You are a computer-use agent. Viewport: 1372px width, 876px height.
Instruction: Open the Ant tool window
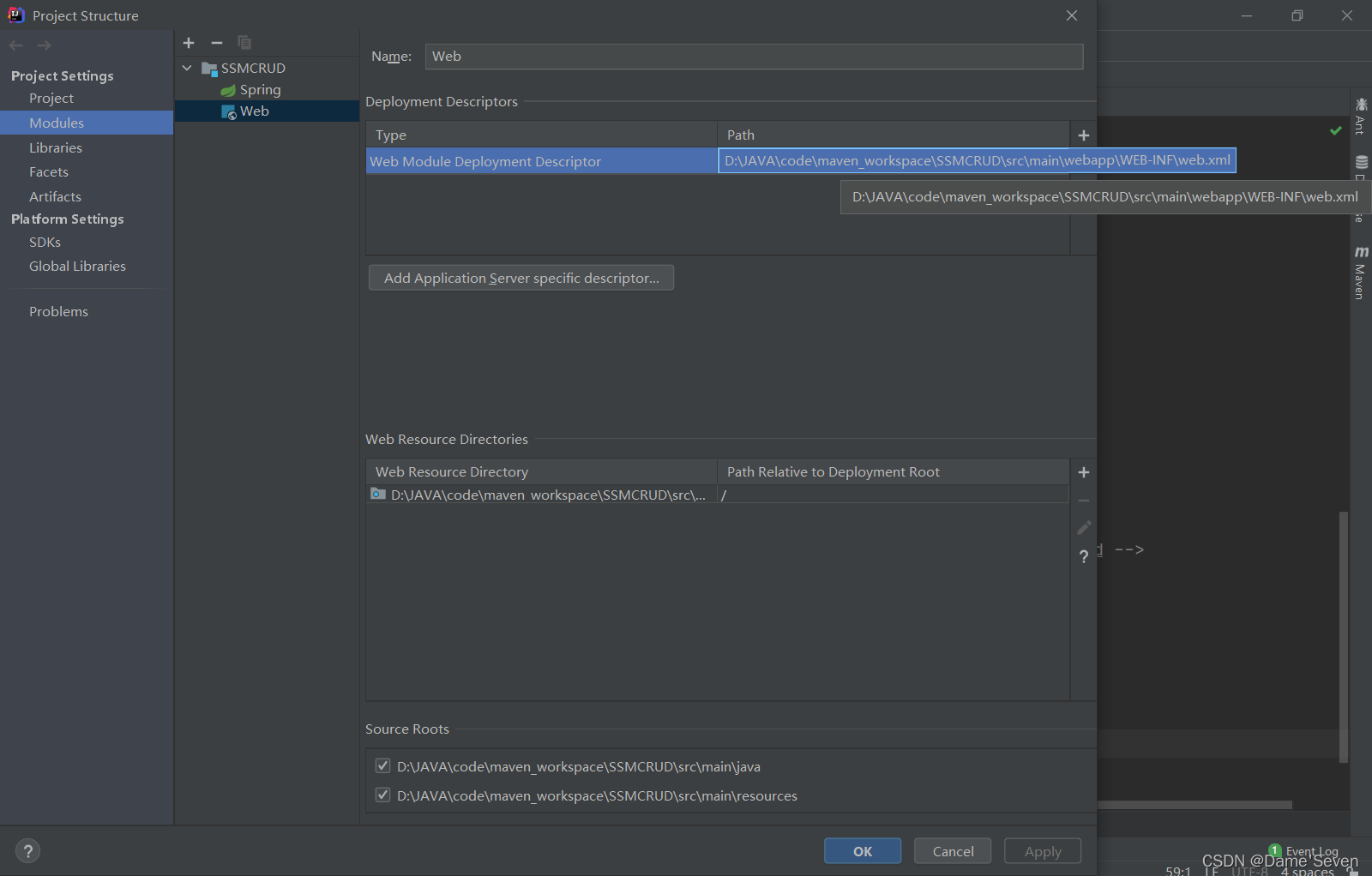[1361, 117]
